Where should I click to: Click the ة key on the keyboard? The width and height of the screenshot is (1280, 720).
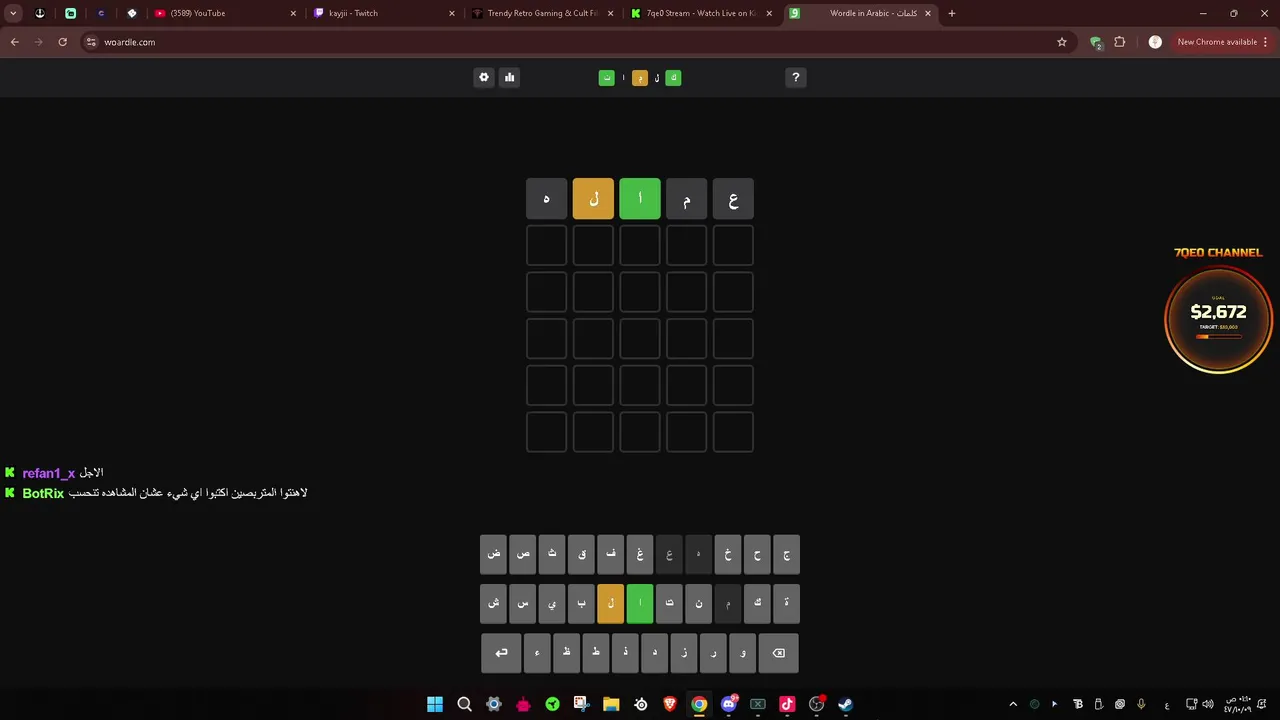[x=786, y=603]
